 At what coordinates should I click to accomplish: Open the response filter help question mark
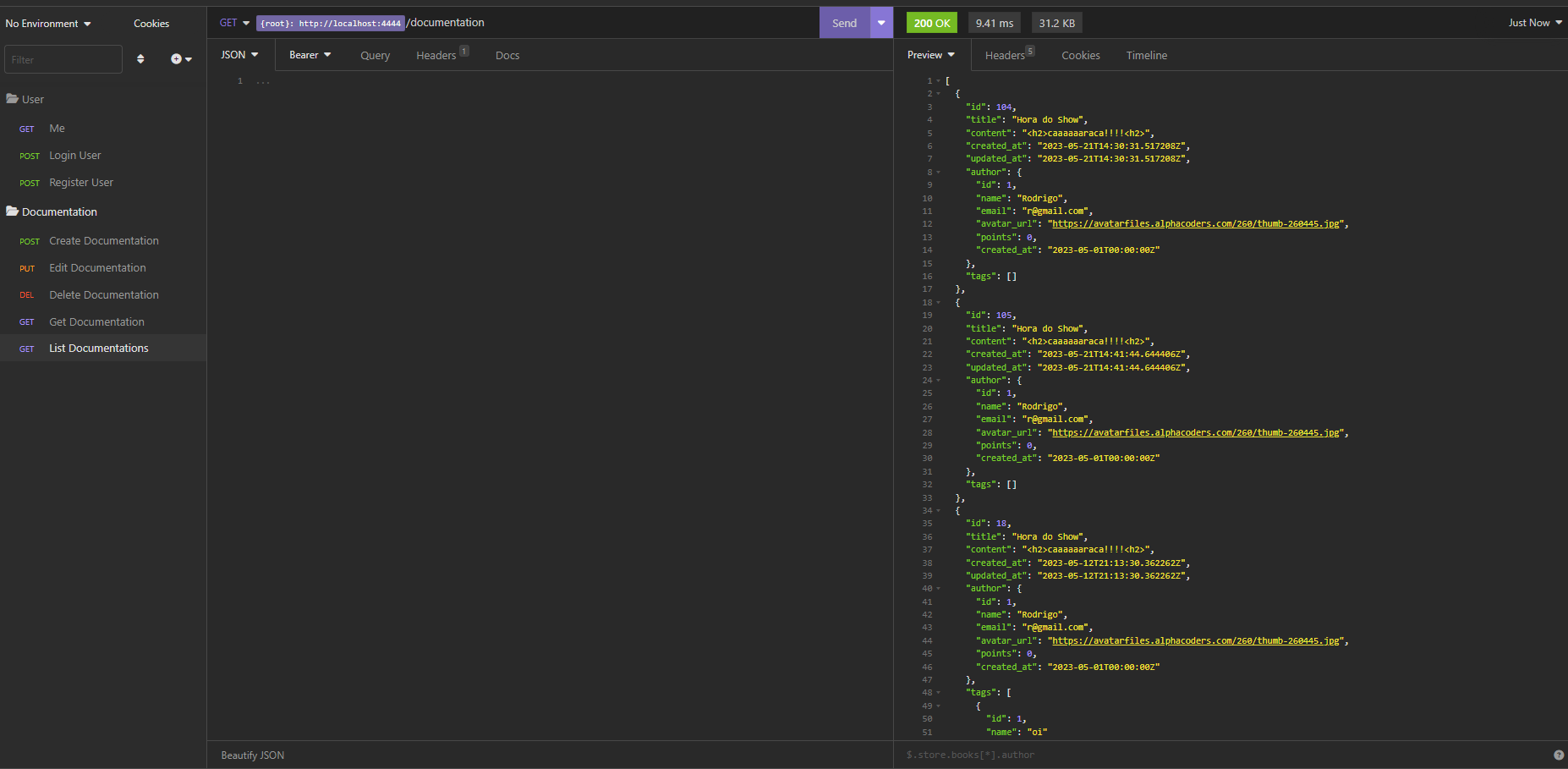(1559, 754)
